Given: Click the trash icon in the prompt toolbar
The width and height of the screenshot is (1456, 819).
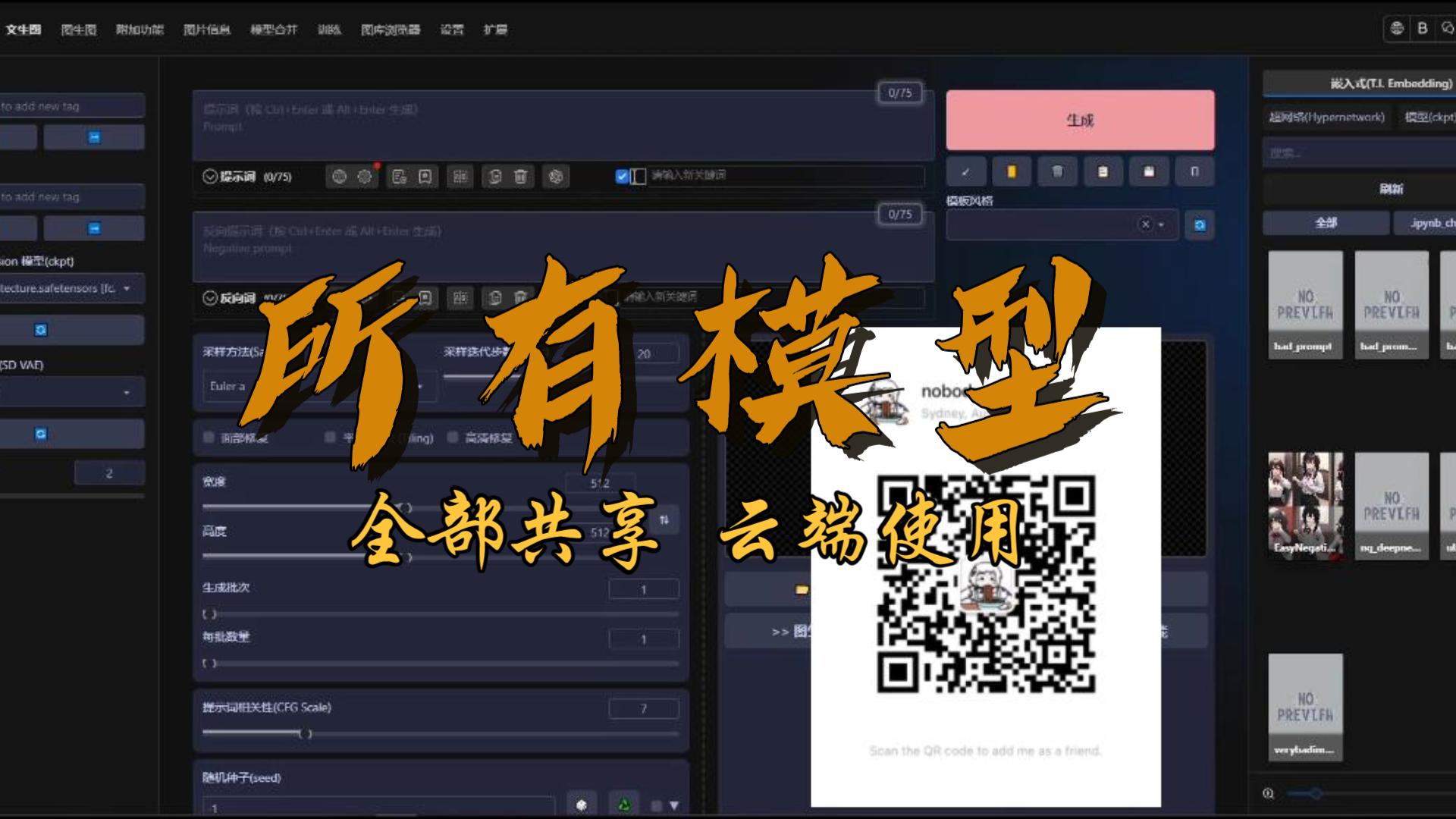Looking at the screenshot, I should click(x=520, y=177).
